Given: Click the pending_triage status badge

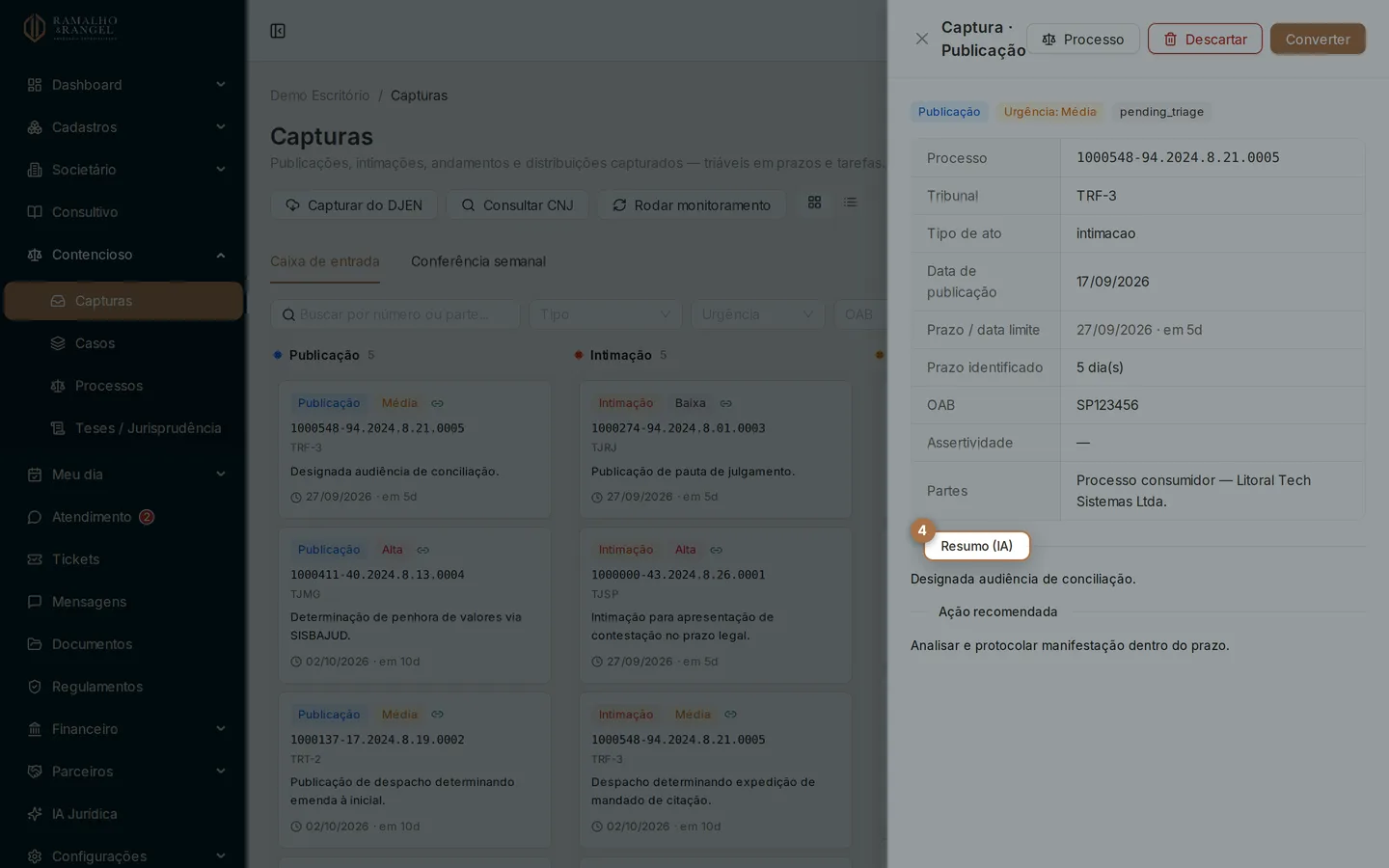Looking at the screenshot, I should [x=1161, y=112].
